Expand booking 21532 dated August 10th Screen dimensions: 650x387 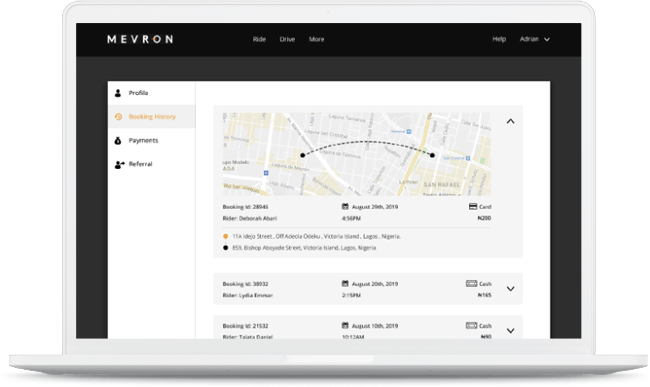pos(511,331)
